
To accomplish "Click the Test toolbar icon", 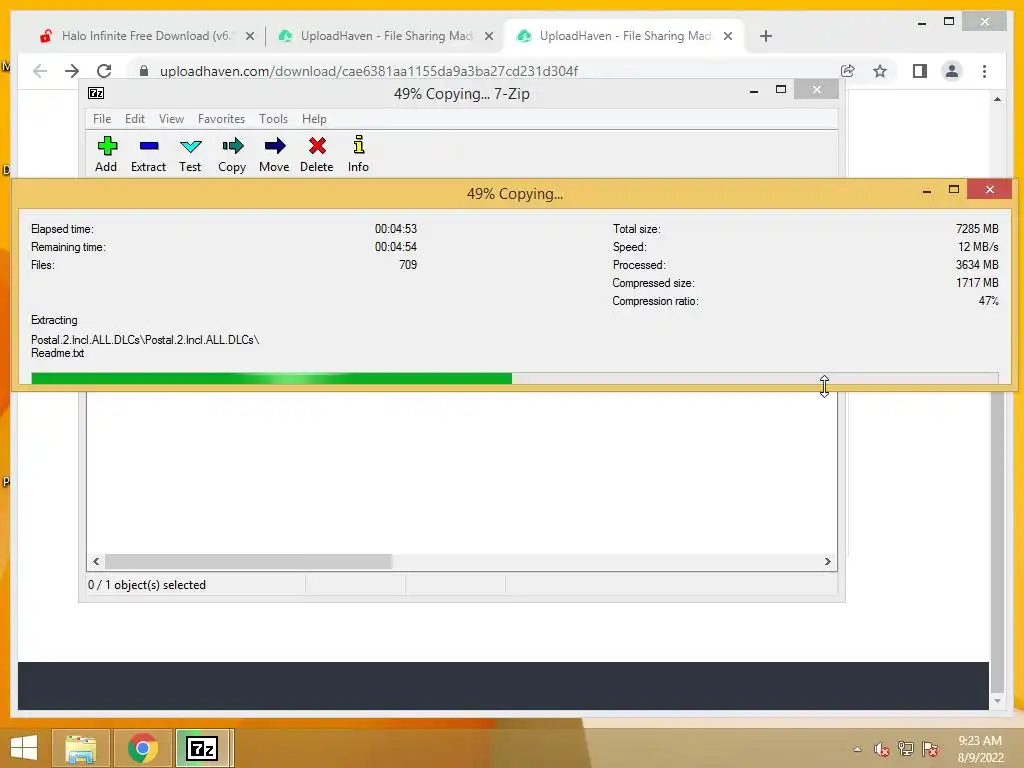I will pyautogui.click(x=191, y=146).
